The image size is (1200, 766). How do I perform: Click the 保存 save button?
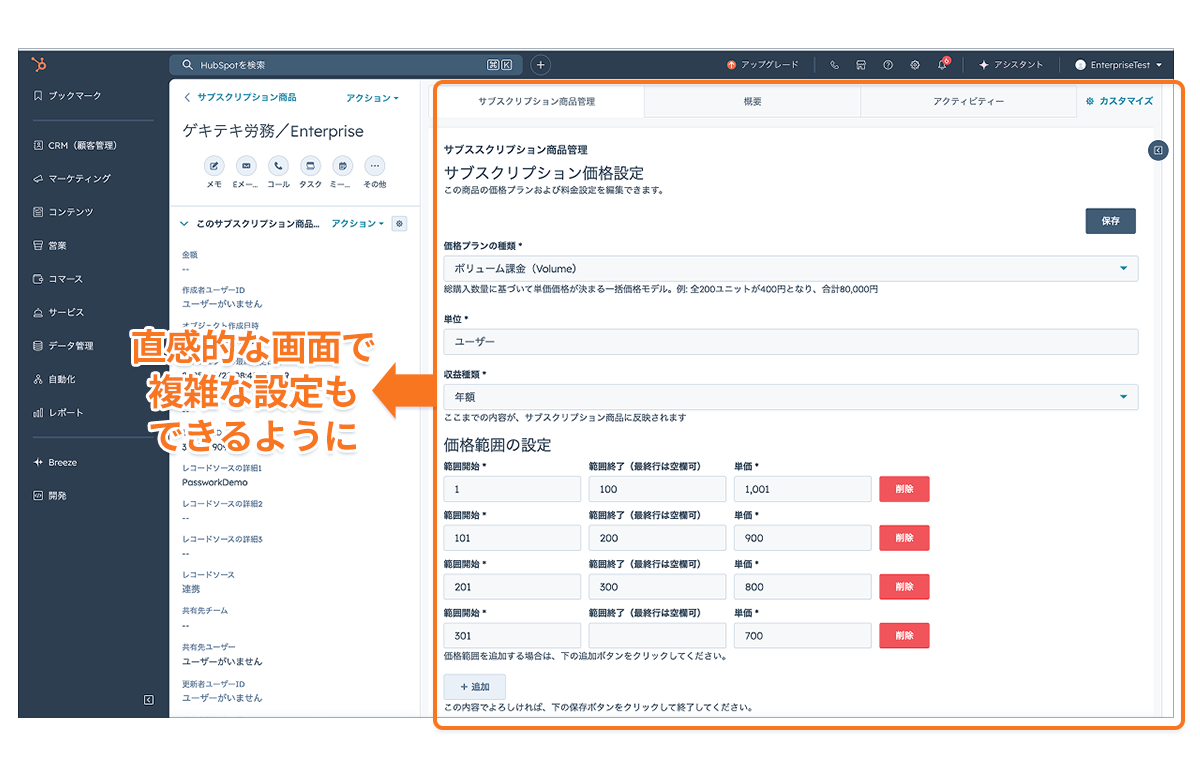[1110, 221]
